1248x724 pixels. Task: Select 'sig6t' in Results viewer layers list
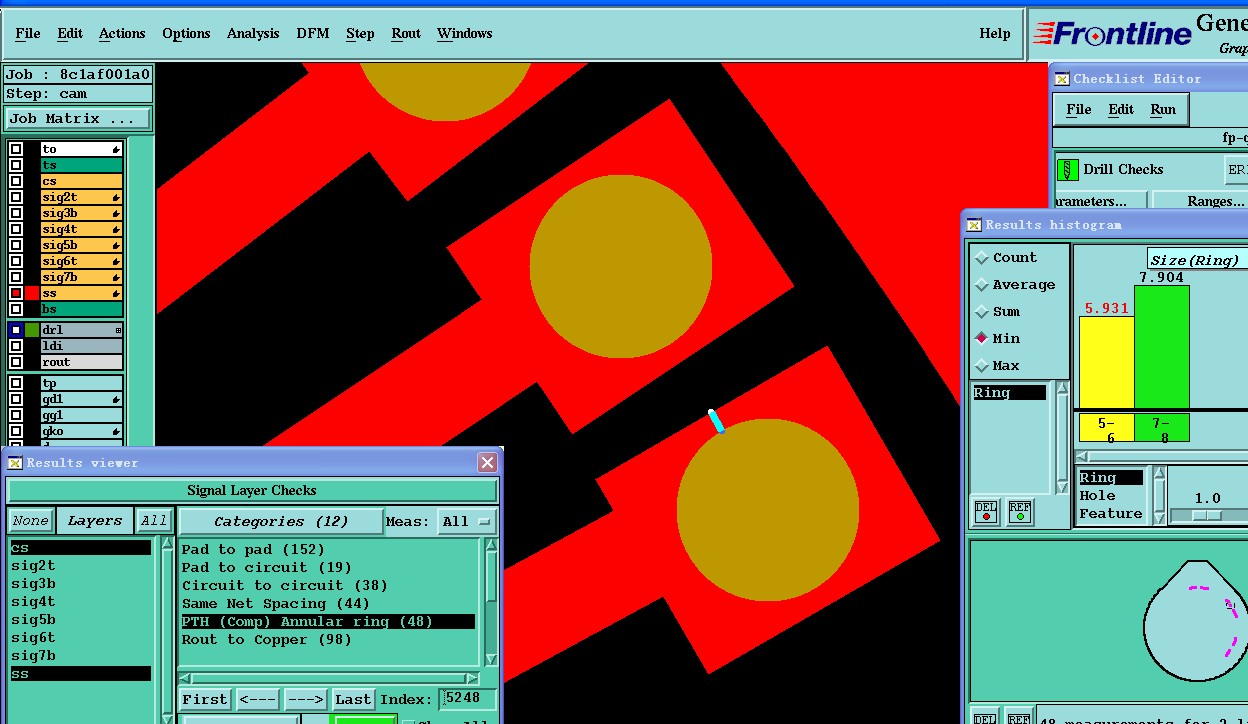point(80,637)
